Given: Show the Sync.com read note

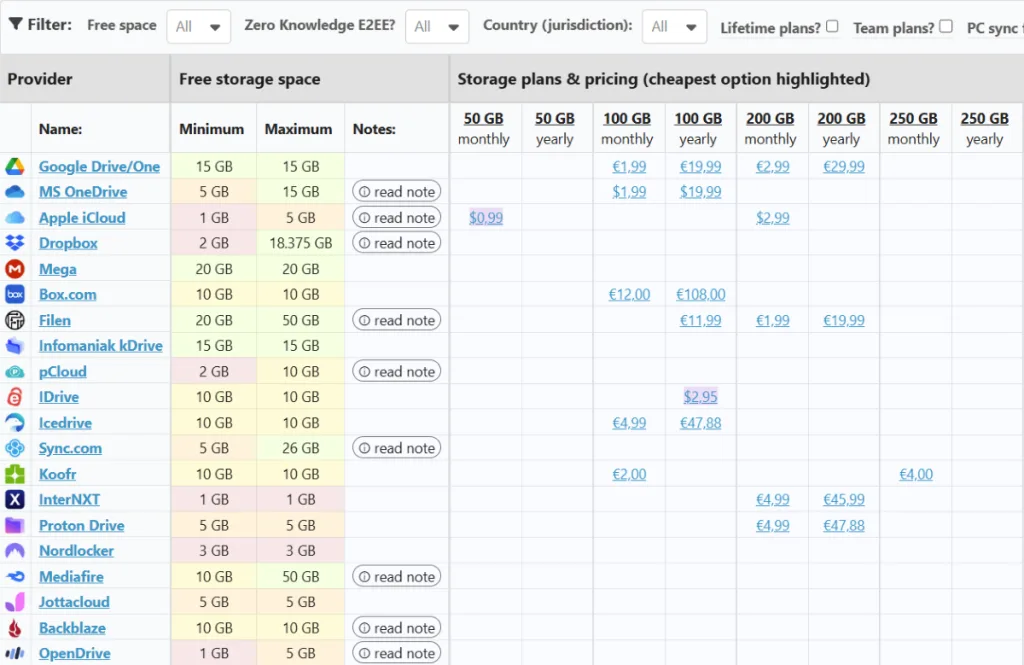Looking at the screenshot, I should click(397, 448).
